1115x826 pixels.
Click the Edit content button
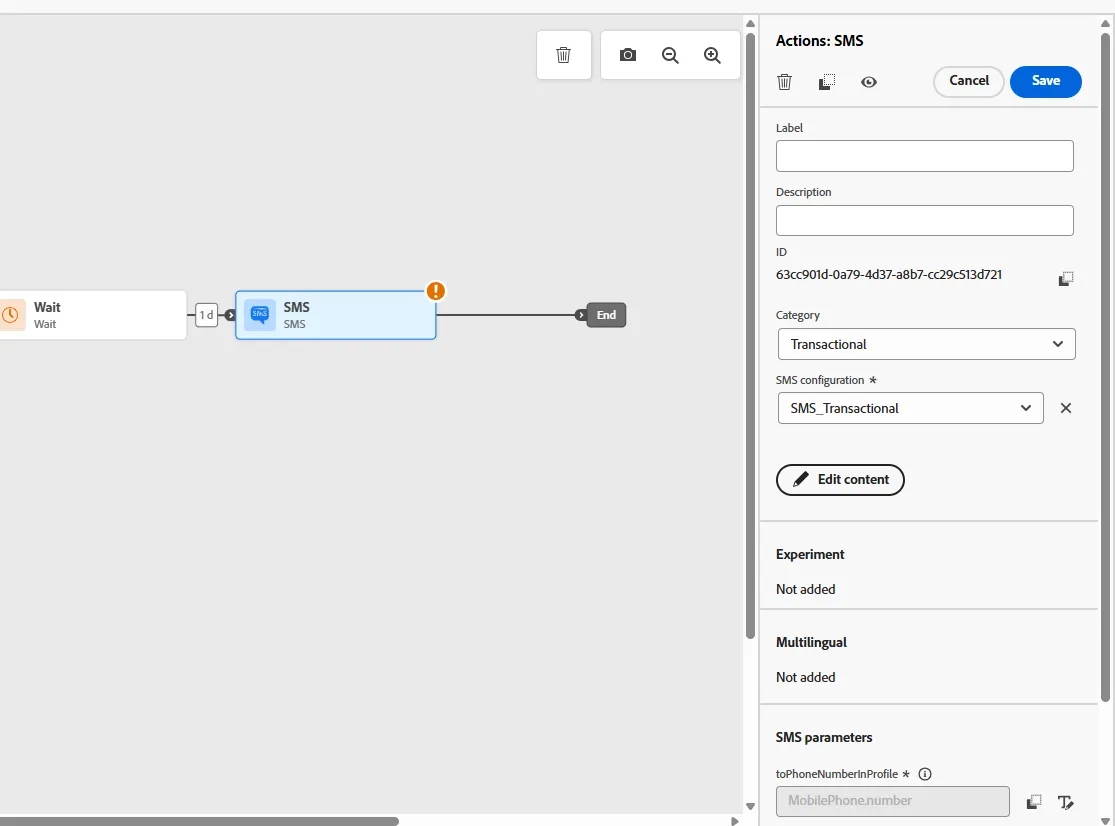[840, 480]
